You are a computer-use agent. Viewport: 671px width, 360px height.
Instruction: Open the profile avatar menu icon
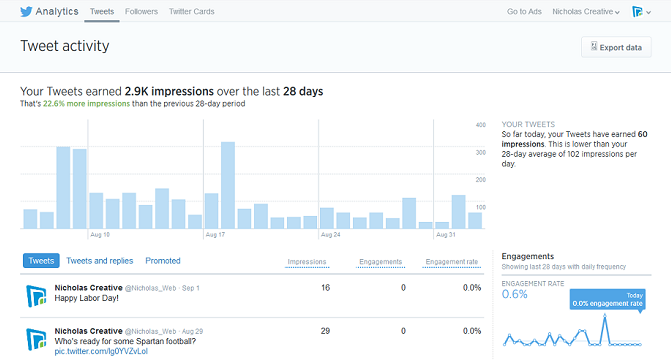637,12
